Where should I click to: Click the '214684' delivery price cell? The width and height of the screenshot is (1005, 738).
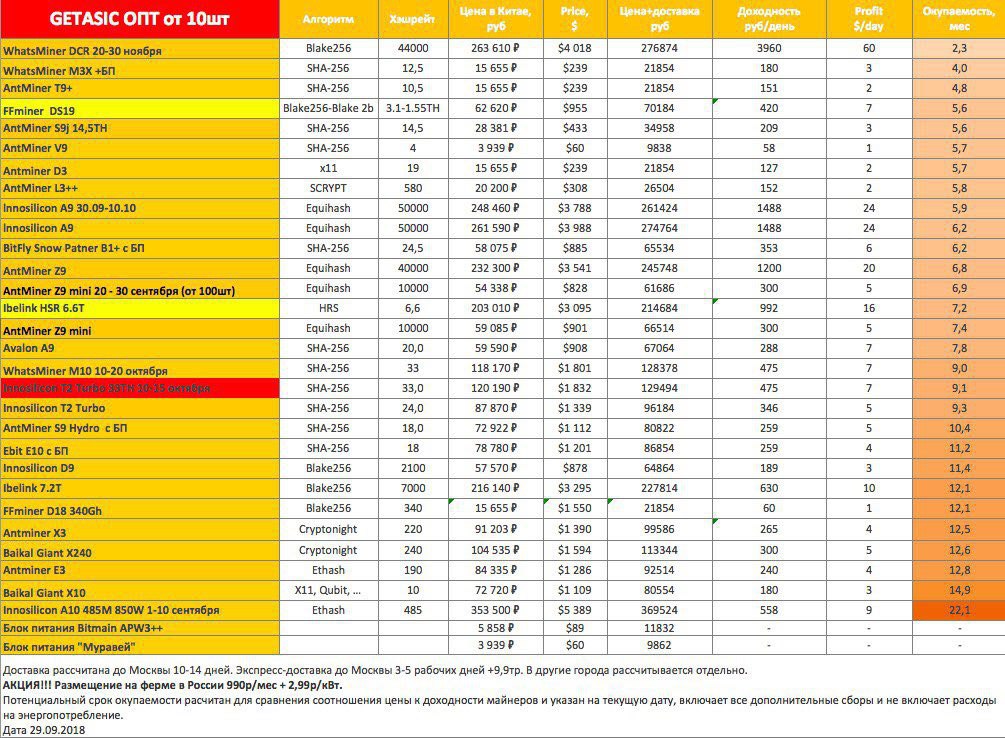pyautogui.click(x=659, y=308)
